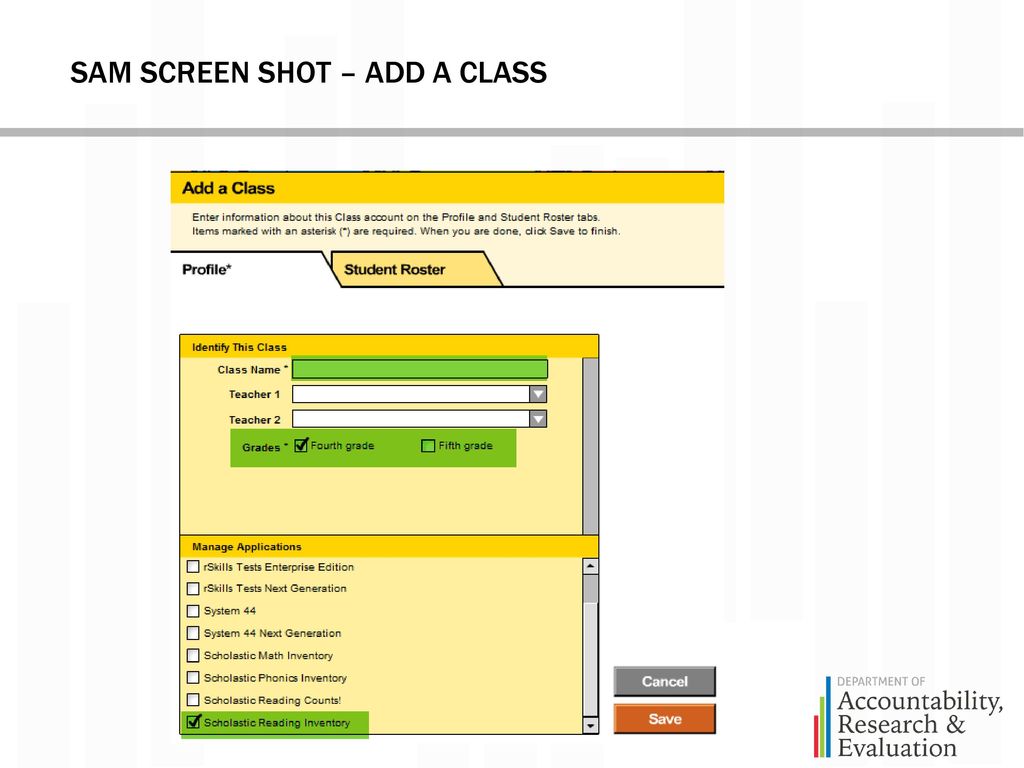Check Scholastic Reading Counts!

(x=193, y=699)
